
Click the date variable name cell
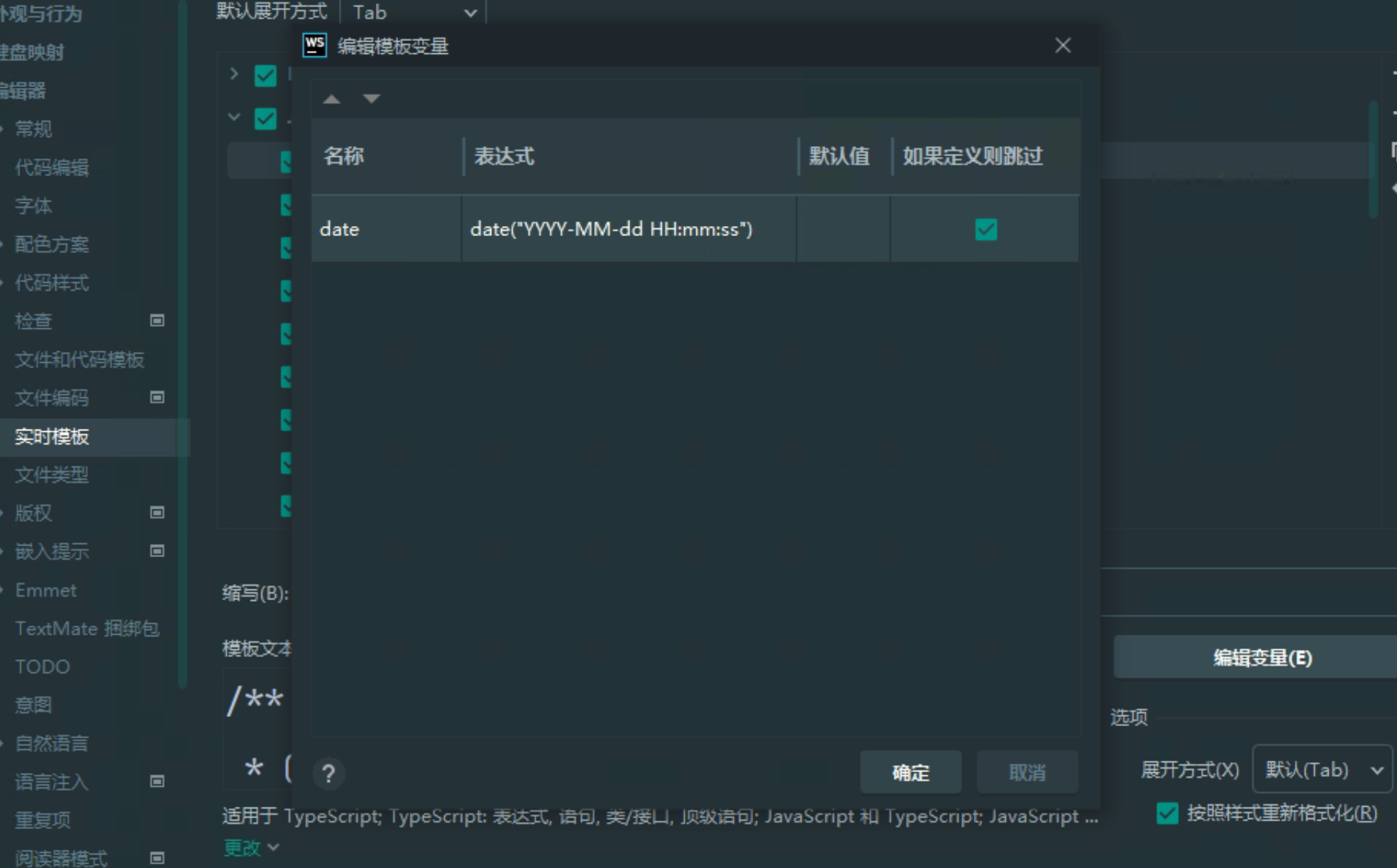[386, 229]
